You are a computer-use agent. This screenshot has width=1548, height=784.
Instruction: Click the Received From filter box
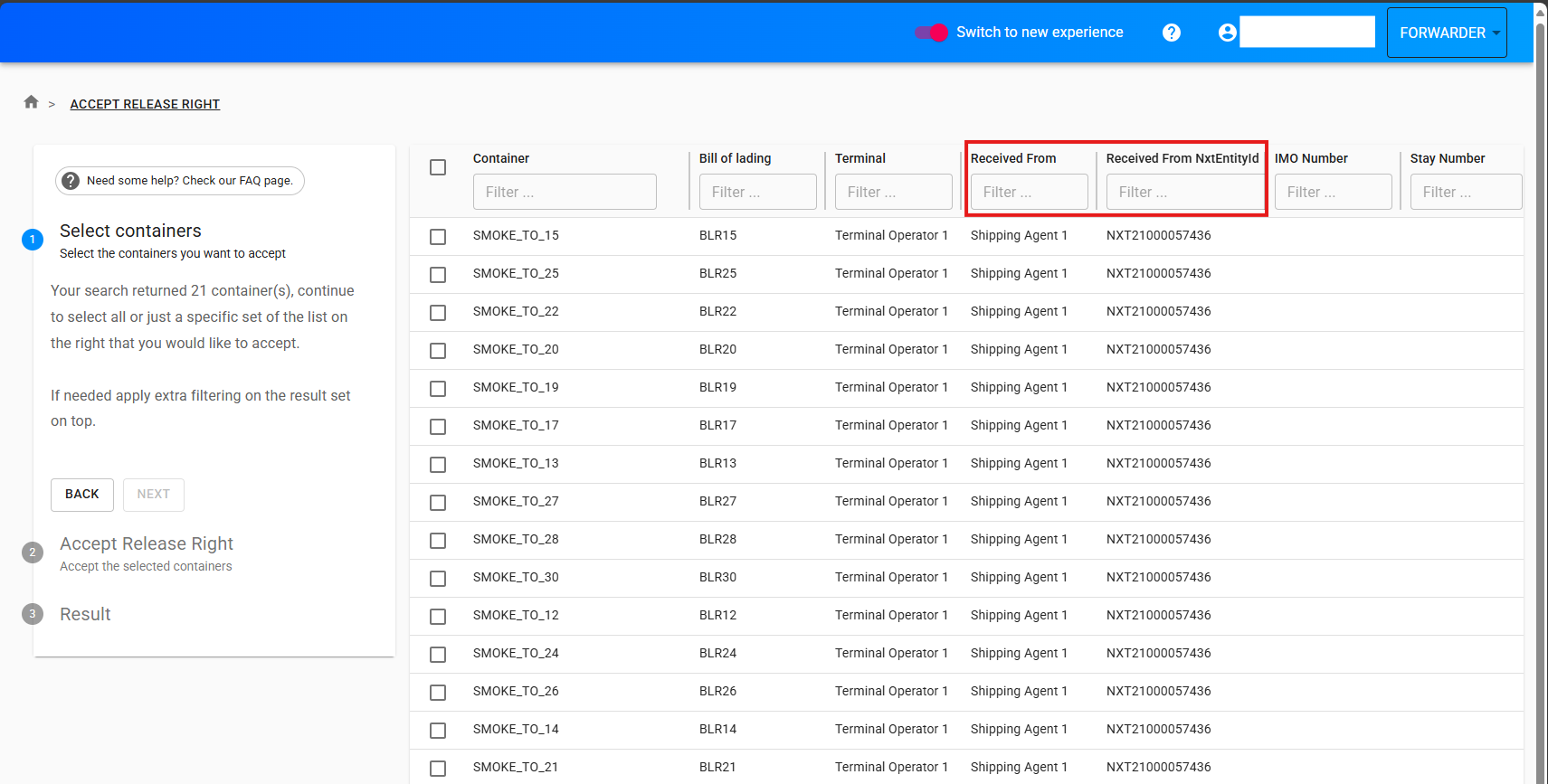point(1029,192)
